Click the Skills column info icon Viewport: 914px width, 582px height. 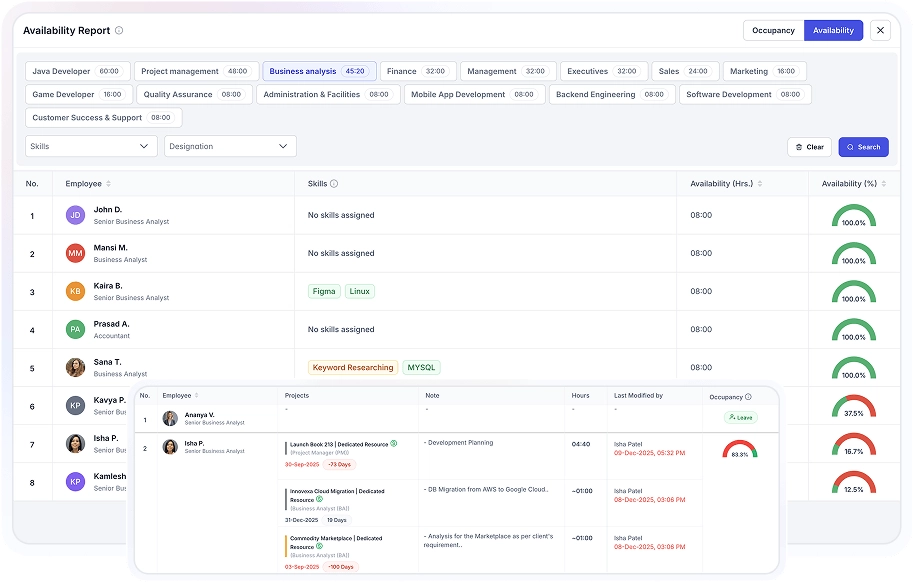point(334,184)
